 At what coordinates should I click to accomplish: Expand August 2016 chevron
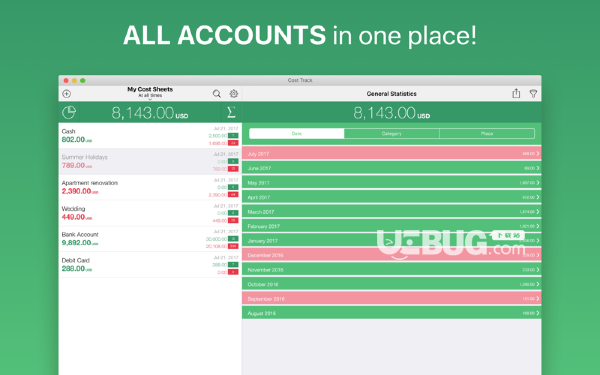point(538,313)
